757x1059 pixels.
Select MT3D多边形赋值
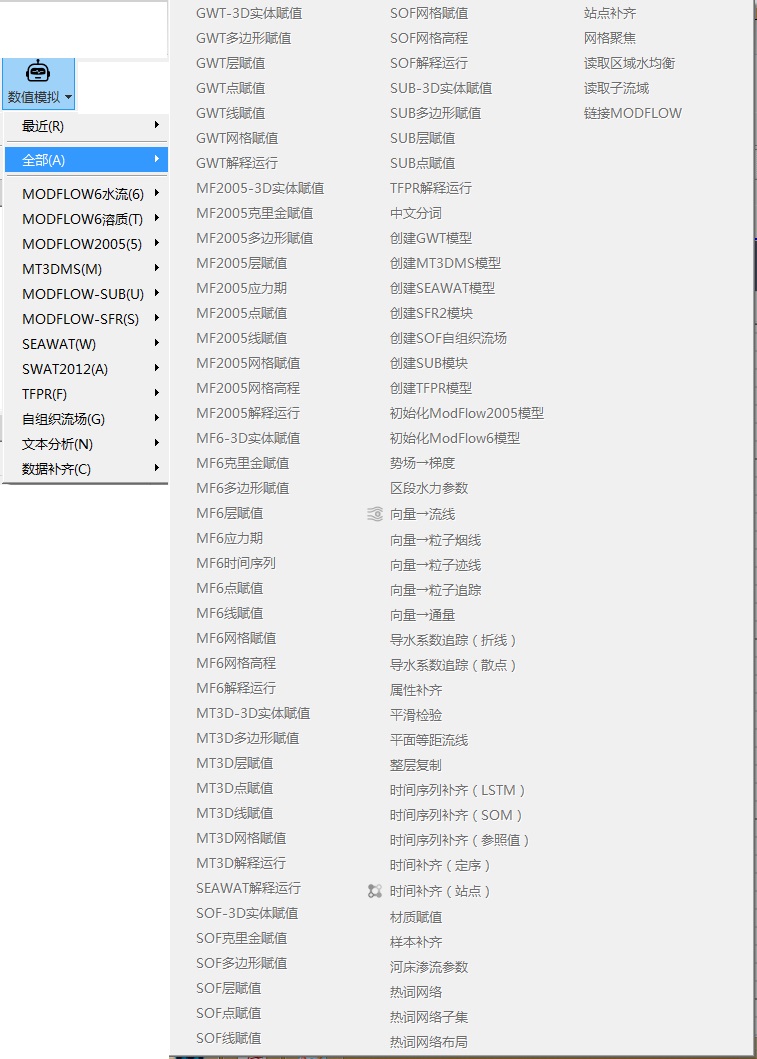pyautogui.click(x=247, y=738)
